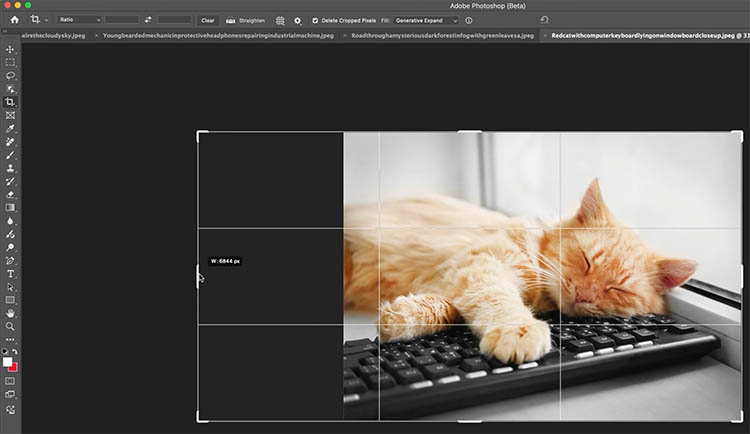The width and height of the screenshot is (750, 434).
Task: Change the screen mode
Action: coord(10,395)
